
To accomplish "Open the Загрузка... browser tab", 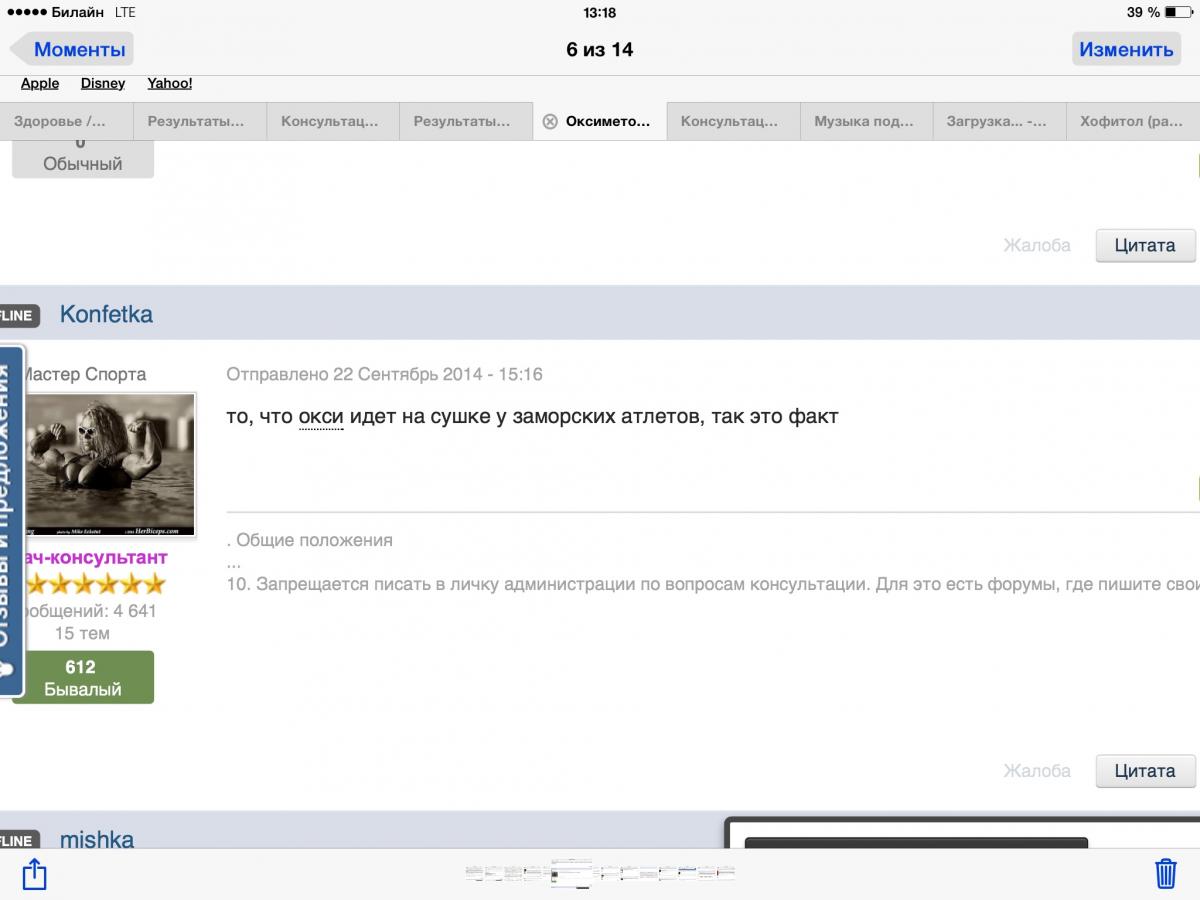I will click(x=998, y=122).
